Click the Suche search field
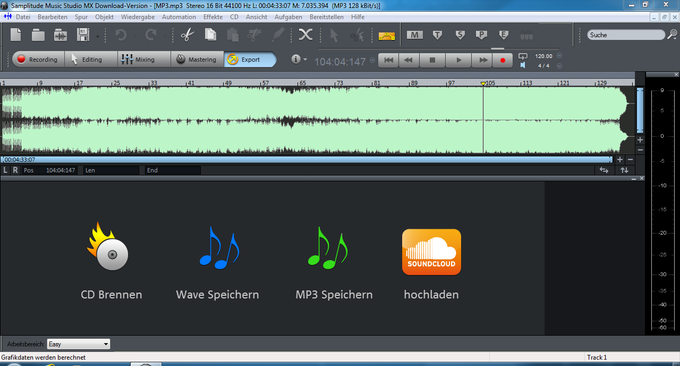The width and height of the screenshot is (680, 366). click(626, 35)
